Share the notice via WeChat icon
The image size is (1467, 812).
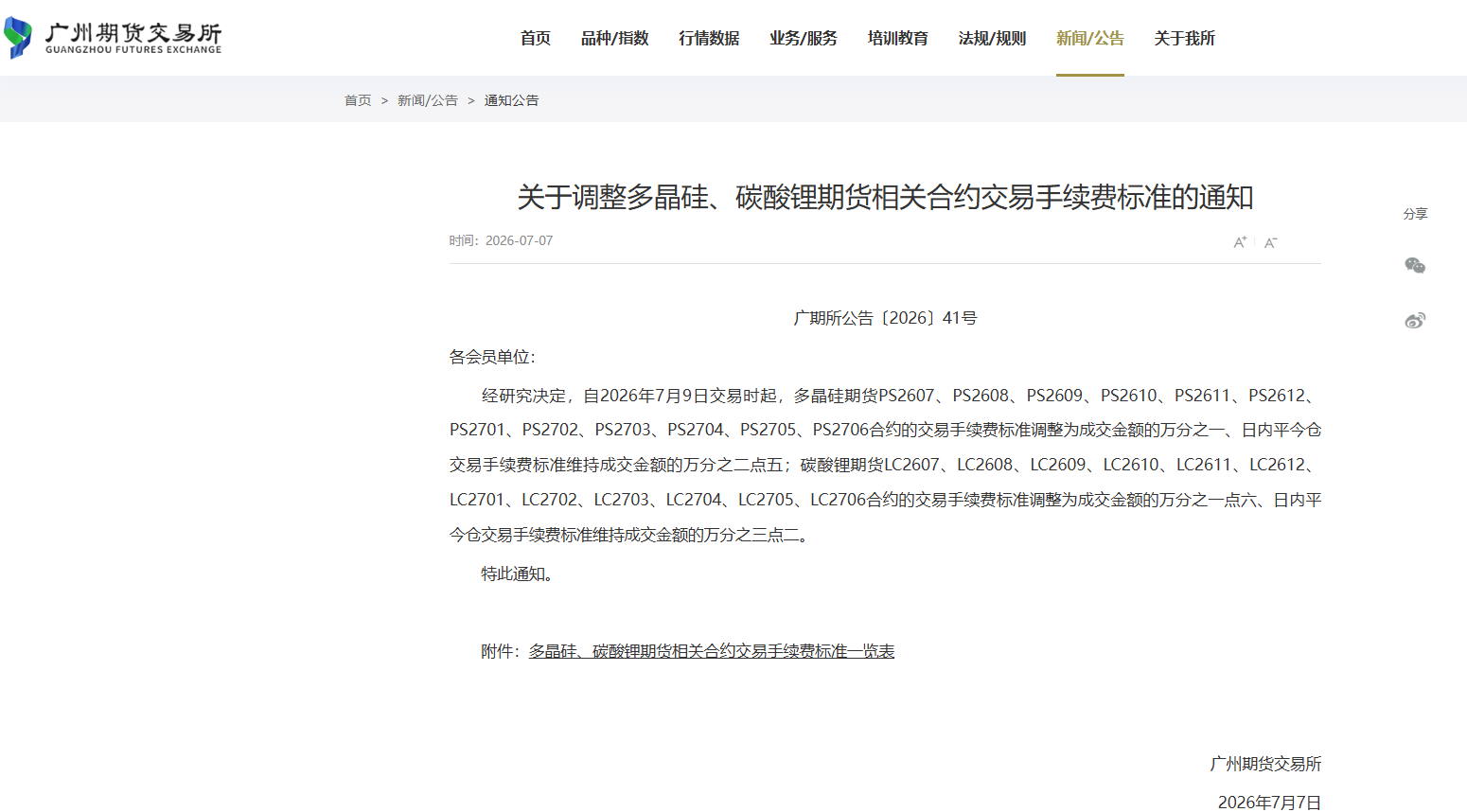pos(1415,266)
